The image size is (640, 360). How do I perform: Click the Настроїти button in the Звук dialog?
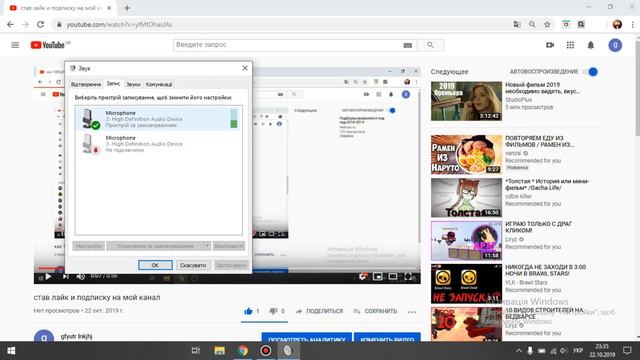(89, 246)
